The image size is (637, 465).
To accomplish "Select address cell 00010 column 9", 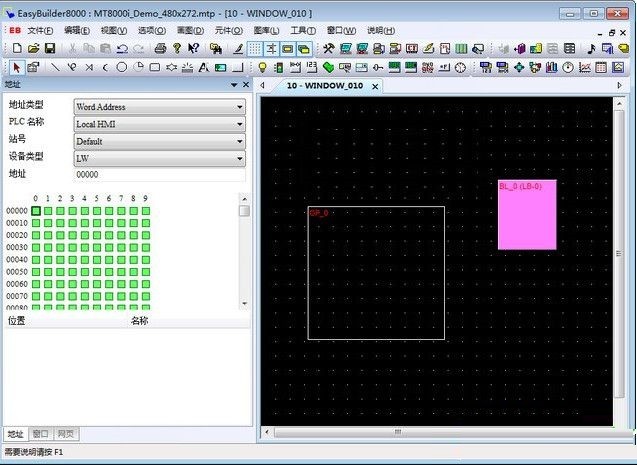I will click(146, 223).
